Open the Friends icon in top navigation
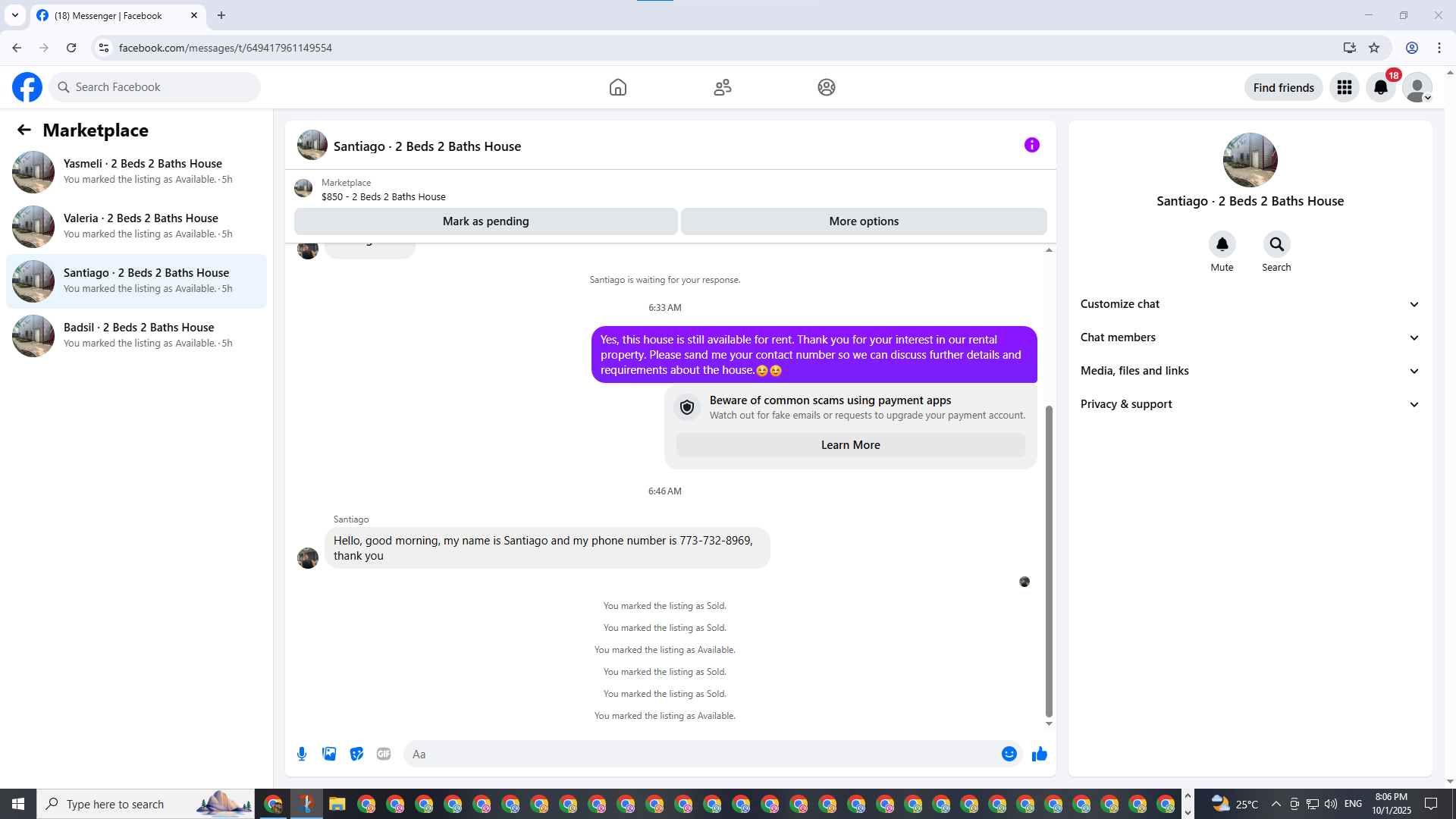Viewport: 1456px width, 819px height. (723, 87)
